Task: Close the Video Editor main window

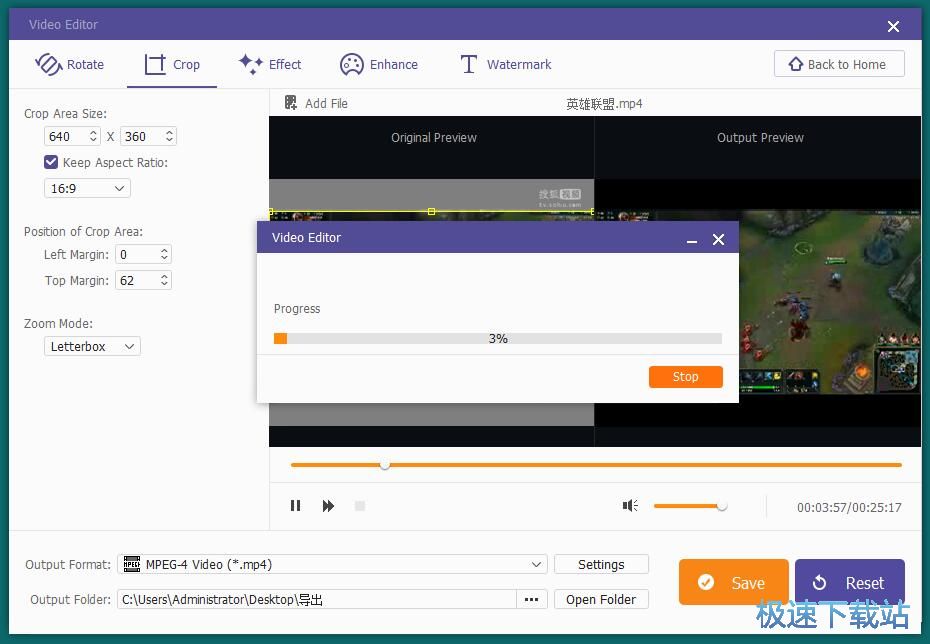Action: coord(893,26)
